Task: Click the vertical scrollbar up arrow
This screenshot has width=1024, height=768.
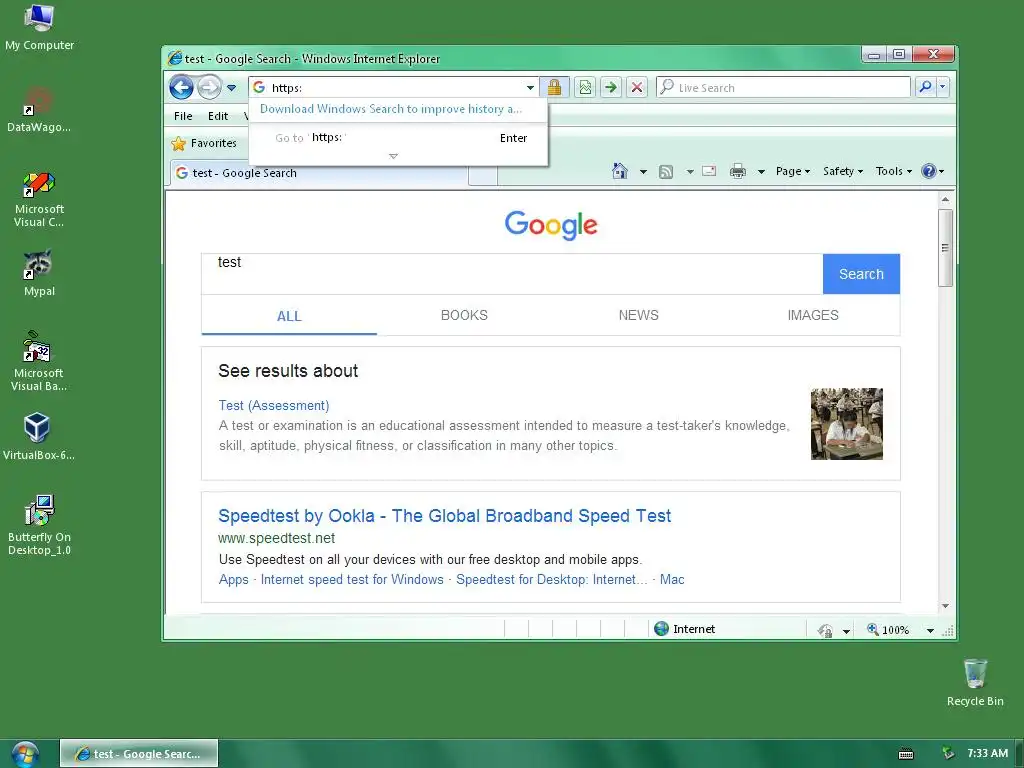Action: tap(945, 199)
